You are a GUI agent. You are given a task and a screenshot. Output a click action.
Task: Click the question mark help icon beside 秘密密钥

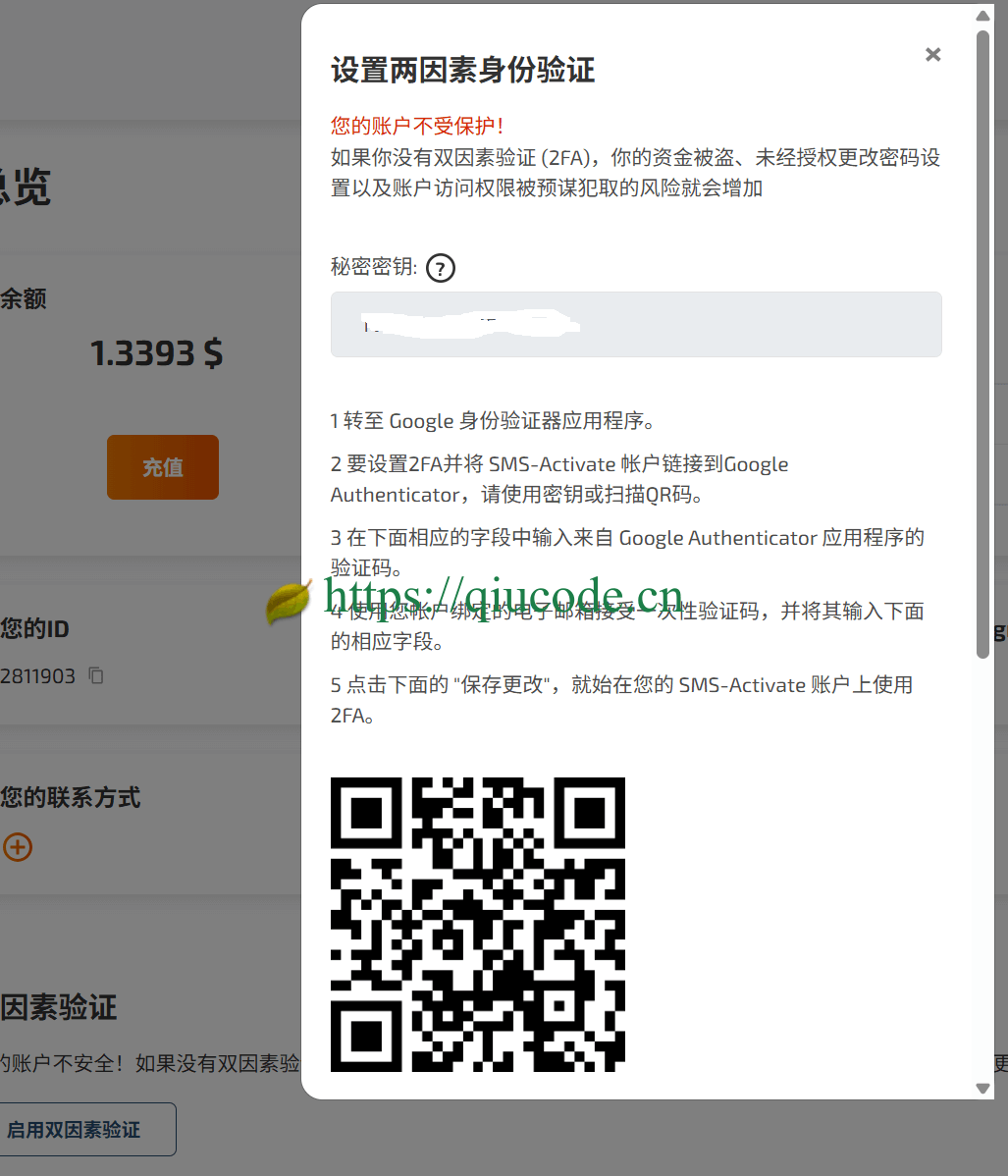click(x=441, y=268)
